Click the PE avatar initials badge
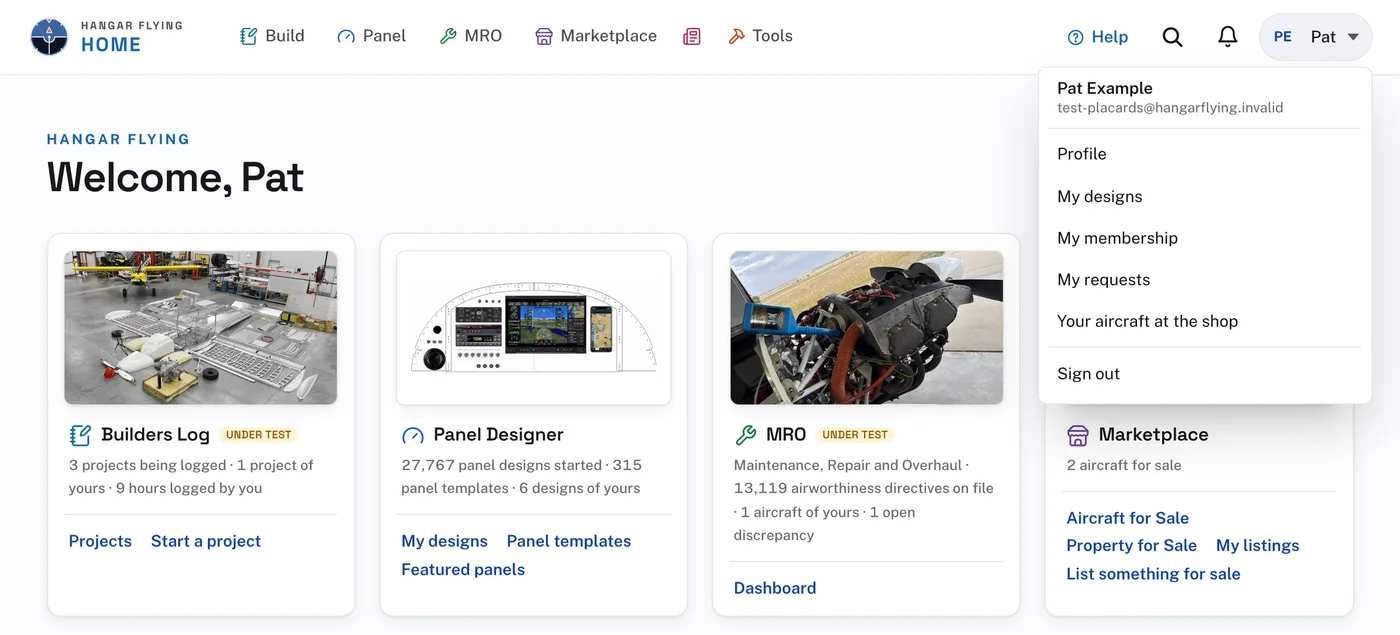 pos(1283,37)
